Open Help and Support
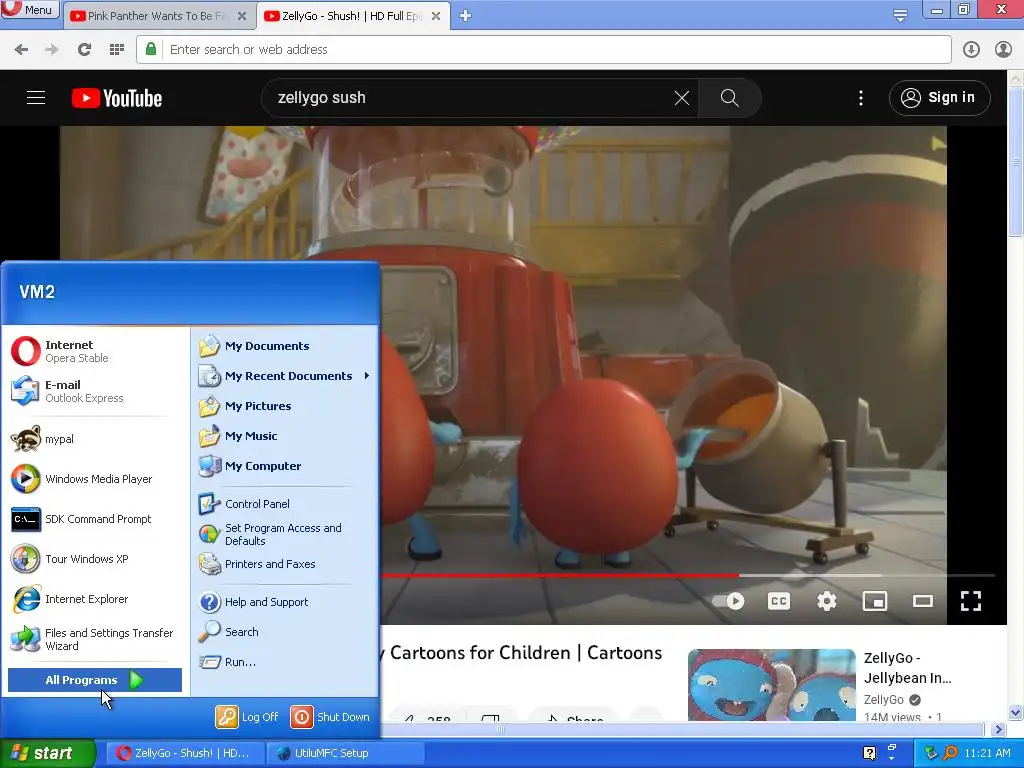The width and height of the screenshot is (1024, 768). pos(285,602)
